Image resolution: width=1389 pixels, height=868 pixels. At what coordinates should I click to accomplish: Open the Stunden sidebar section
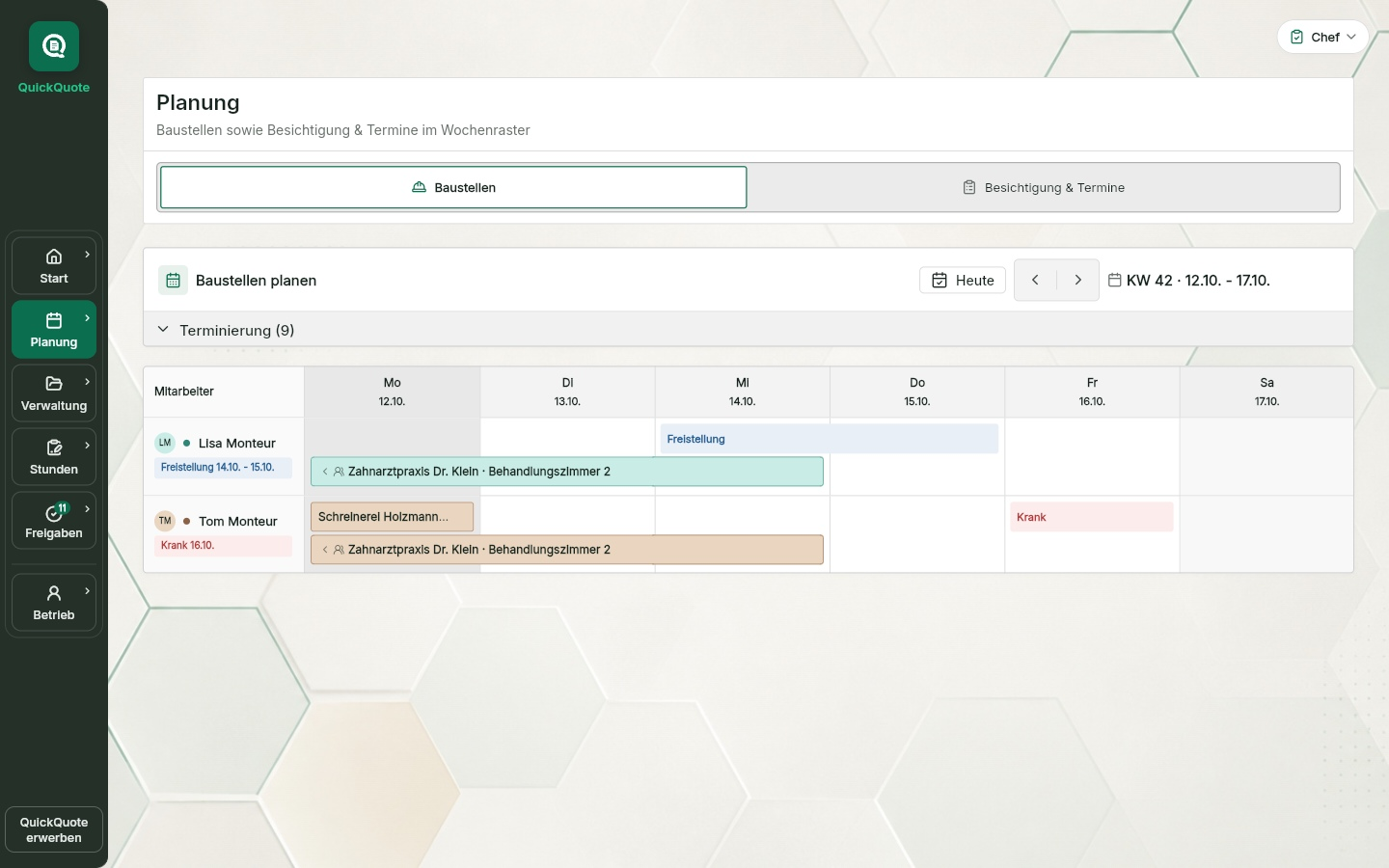pos(54,456)
